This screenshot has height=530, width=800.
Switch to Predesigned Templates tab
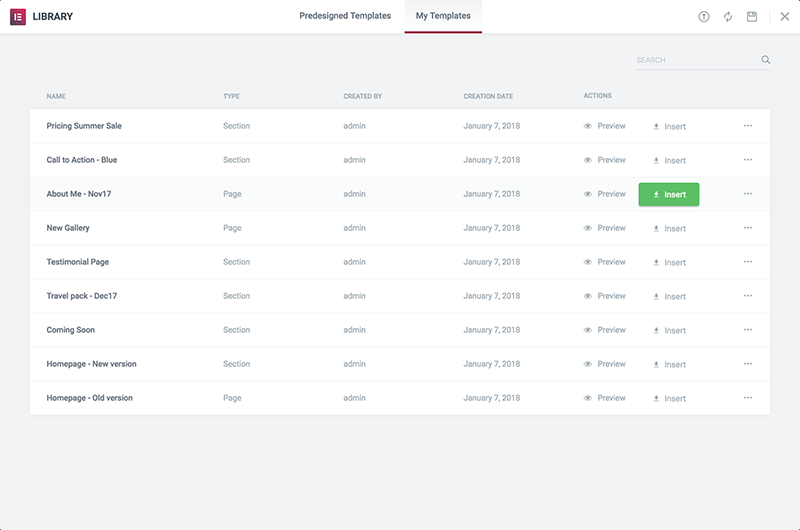click(345, 16)
